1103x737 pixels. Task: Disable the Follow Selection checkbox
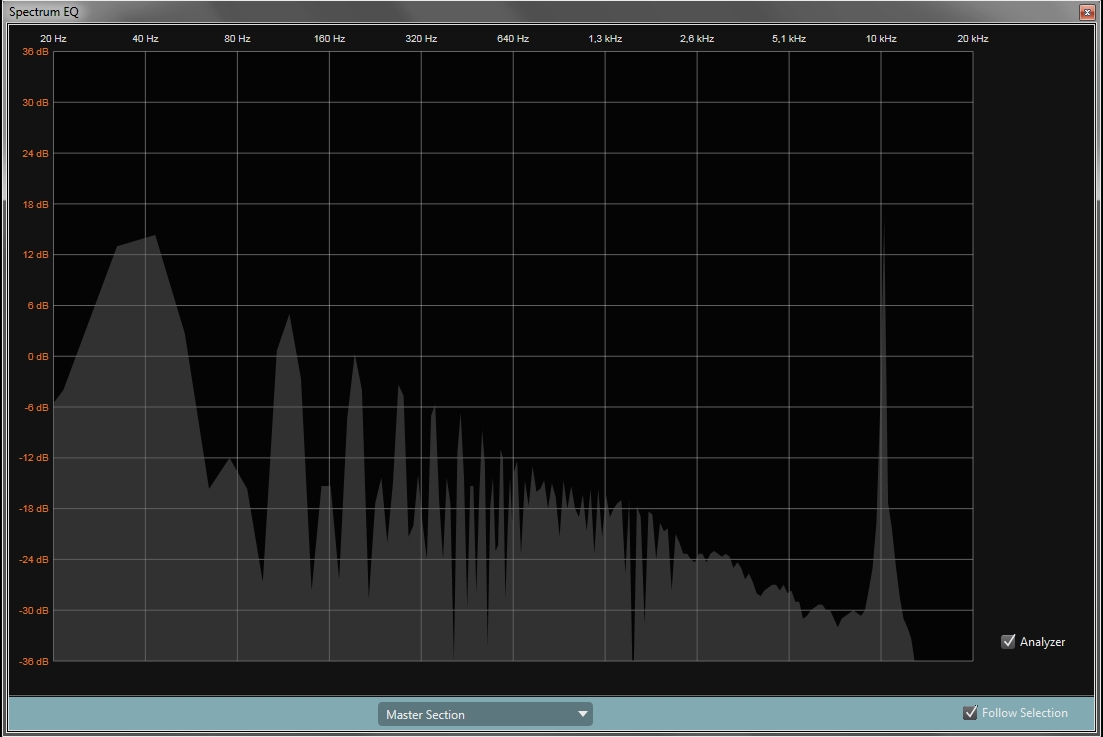pos(970,713)
